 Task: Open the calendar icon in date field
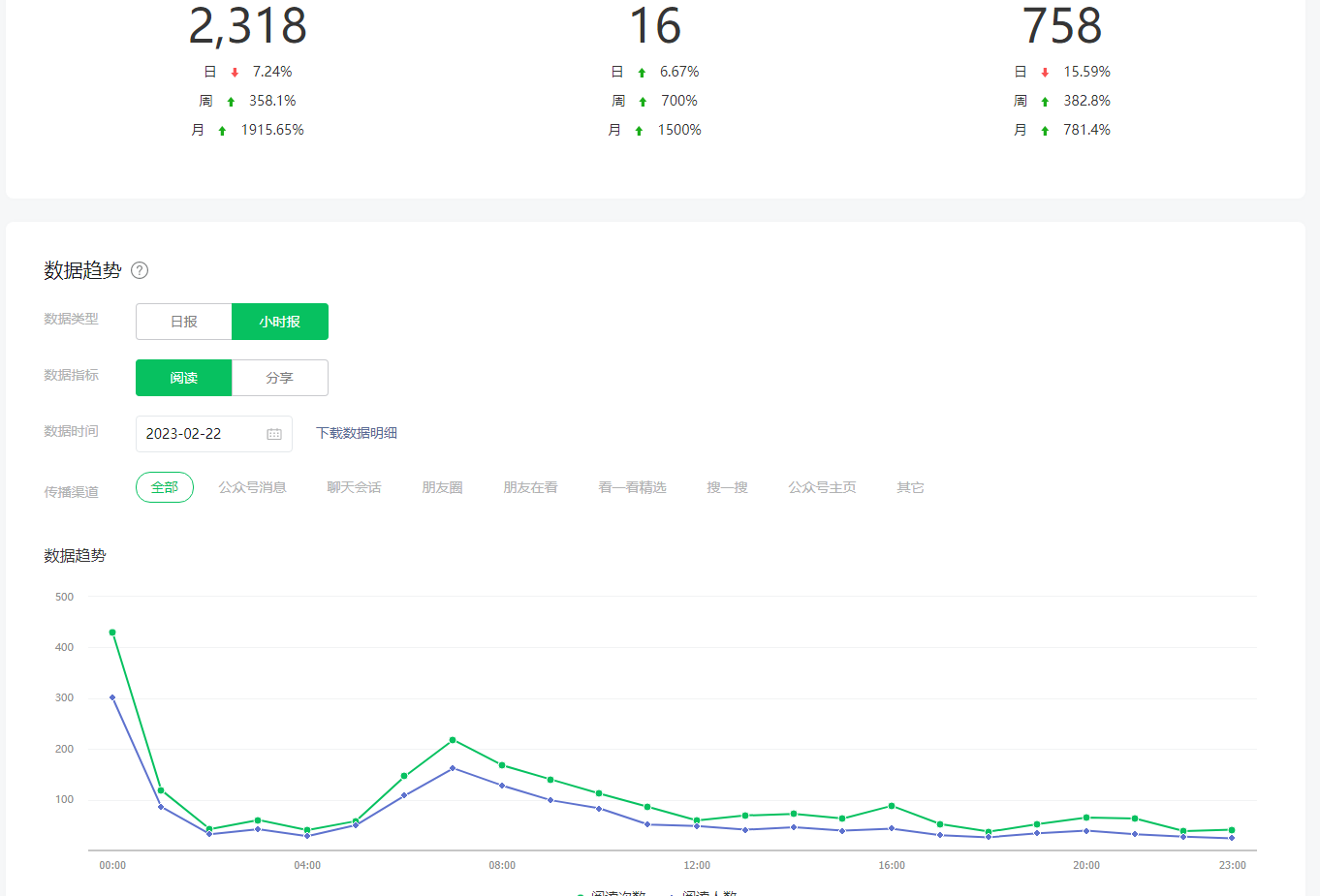pyautogui.click(x=274, y=434)
